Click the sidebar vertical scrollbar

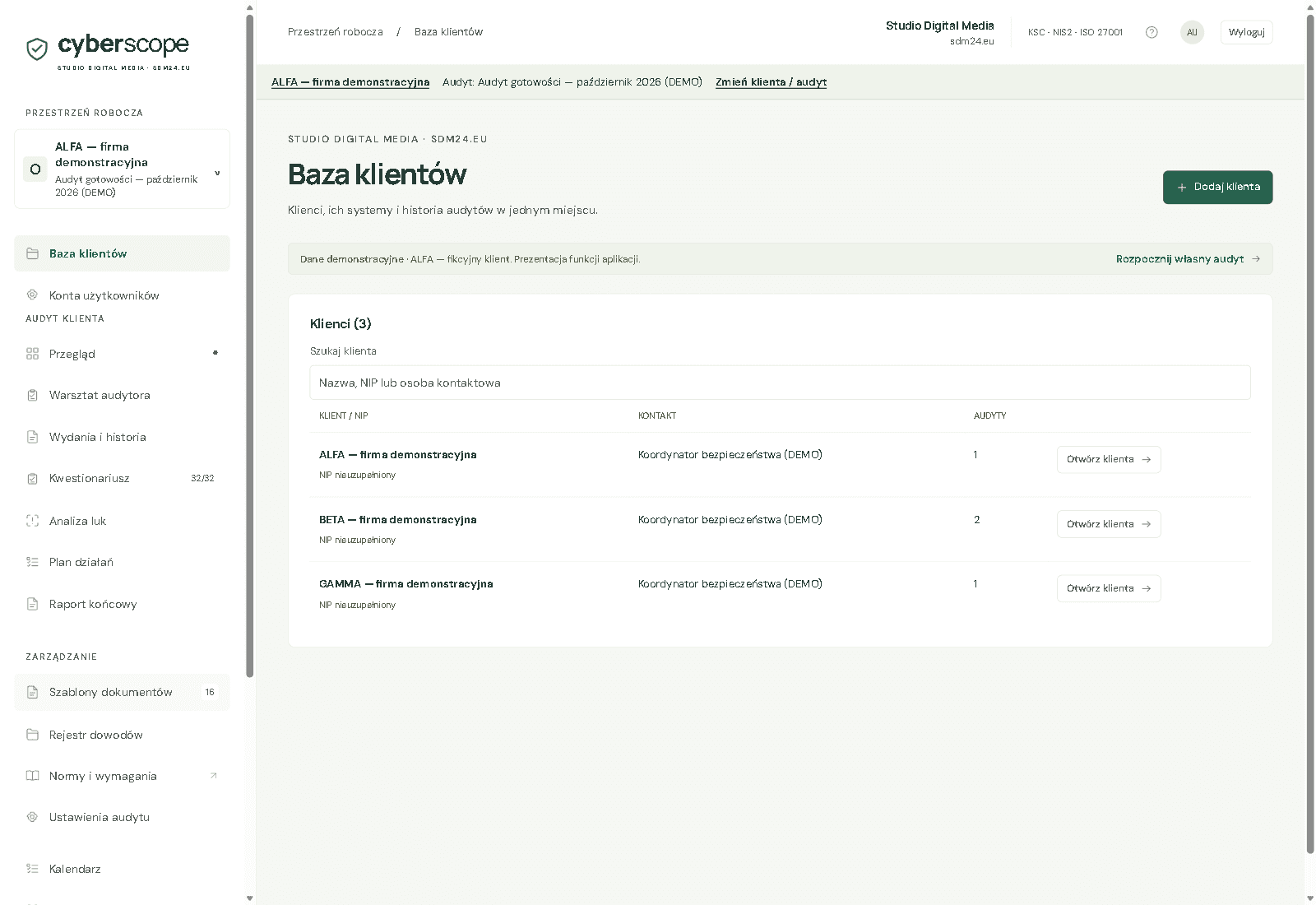point(250,346)
